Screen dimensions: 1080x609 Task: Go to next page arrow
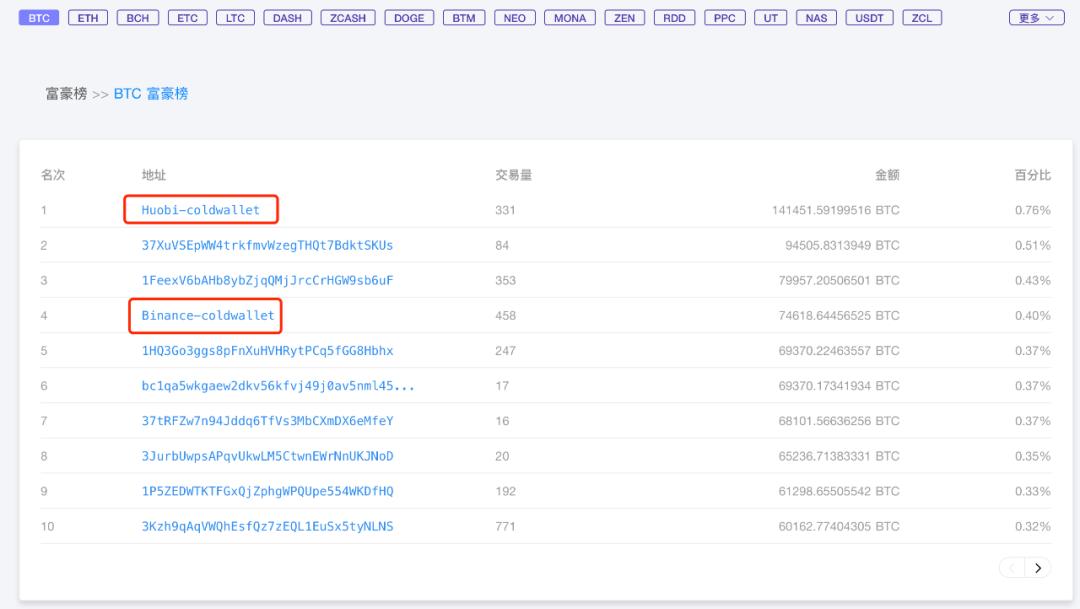pos(1037,568)
